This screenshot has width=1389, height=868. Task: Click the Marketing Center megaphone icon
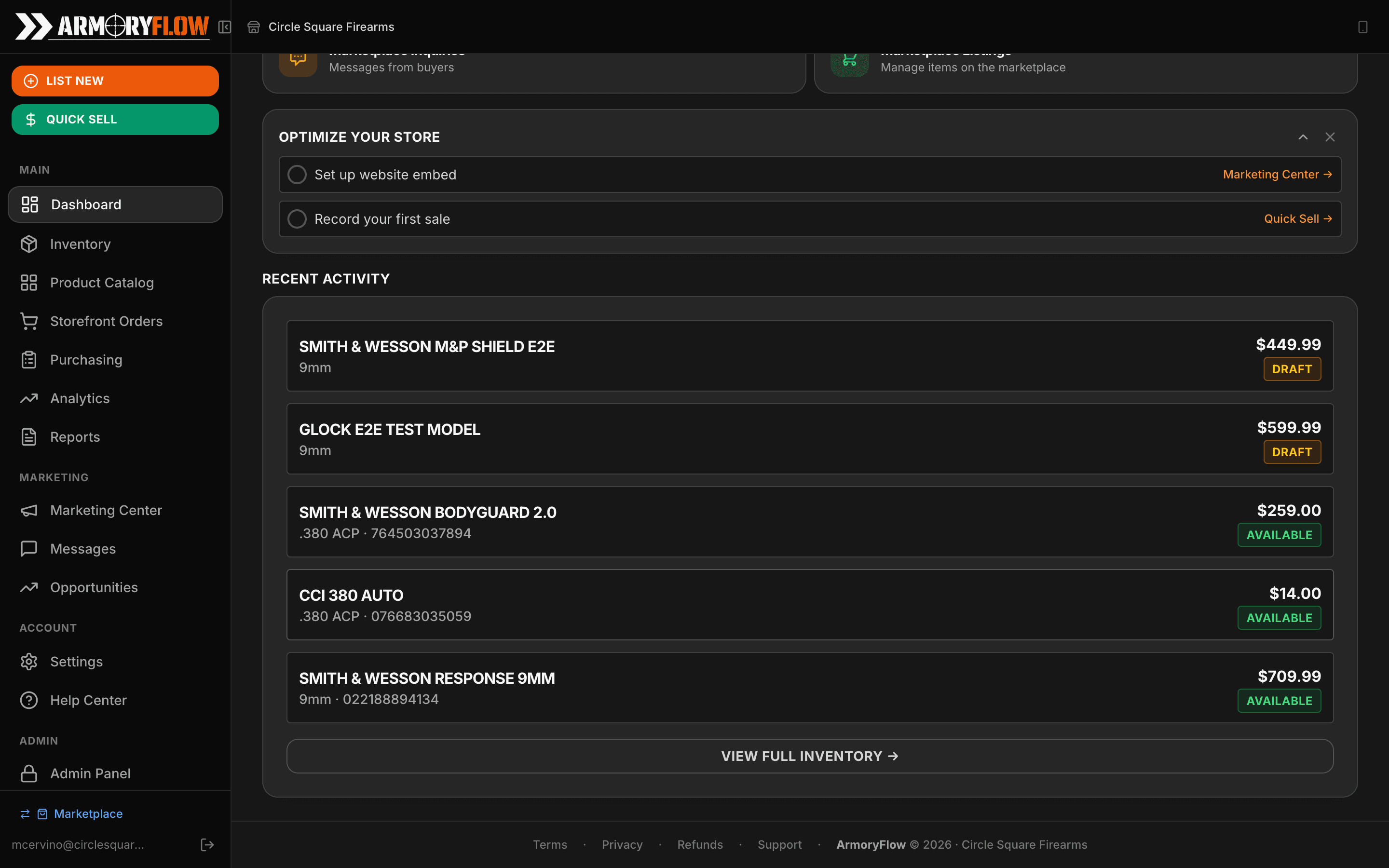pyautogui.click(x=29, y=510)
